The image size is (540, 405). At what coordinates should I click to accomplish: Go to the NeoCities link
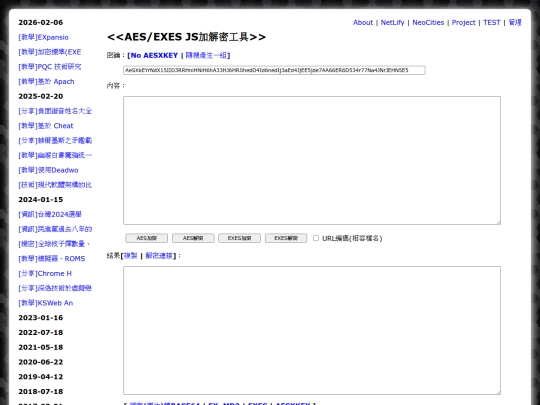[x=428, y=22]
